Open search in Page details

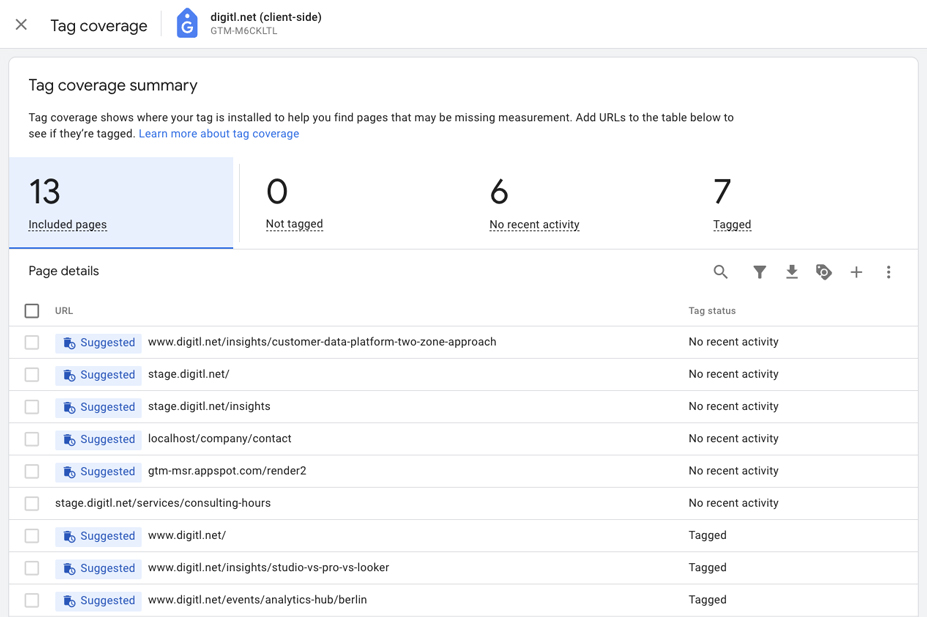tap(720, 272)
